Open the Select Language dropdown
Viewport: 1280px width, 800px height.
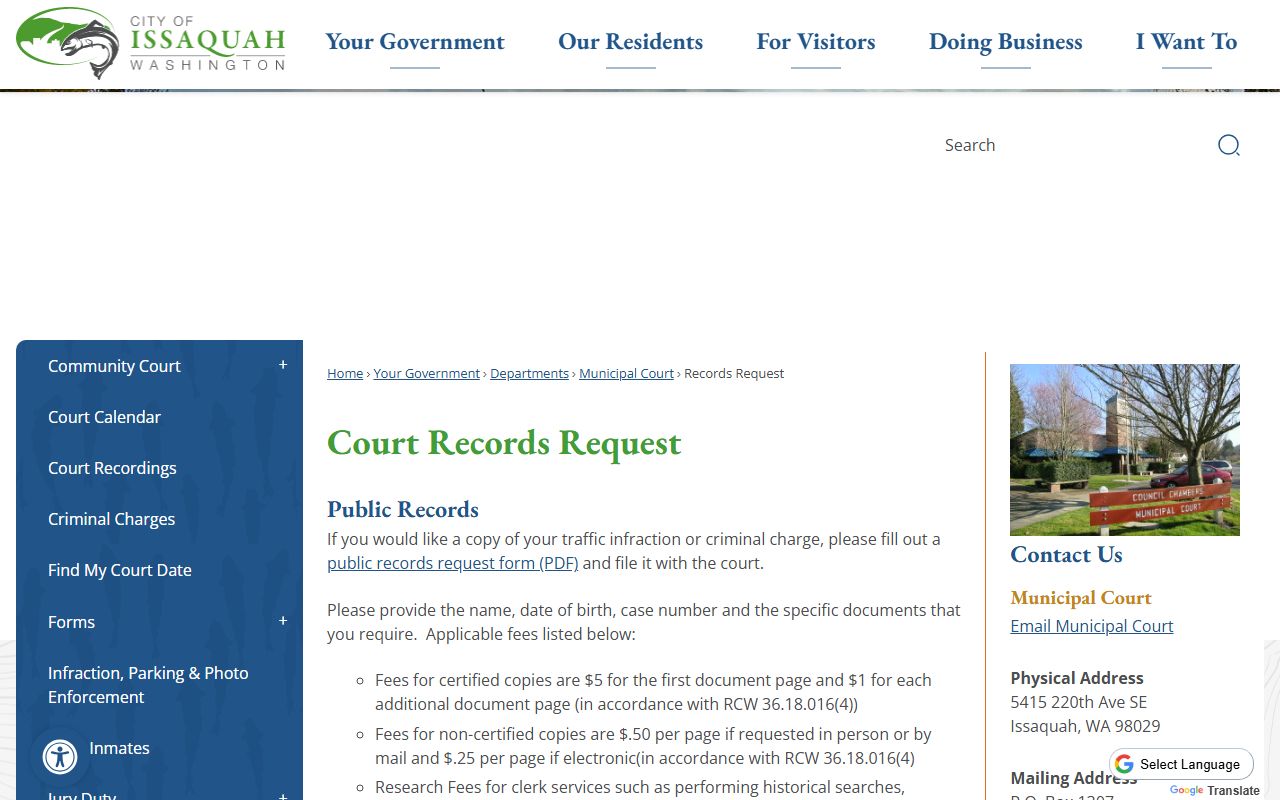[1181, 764]
